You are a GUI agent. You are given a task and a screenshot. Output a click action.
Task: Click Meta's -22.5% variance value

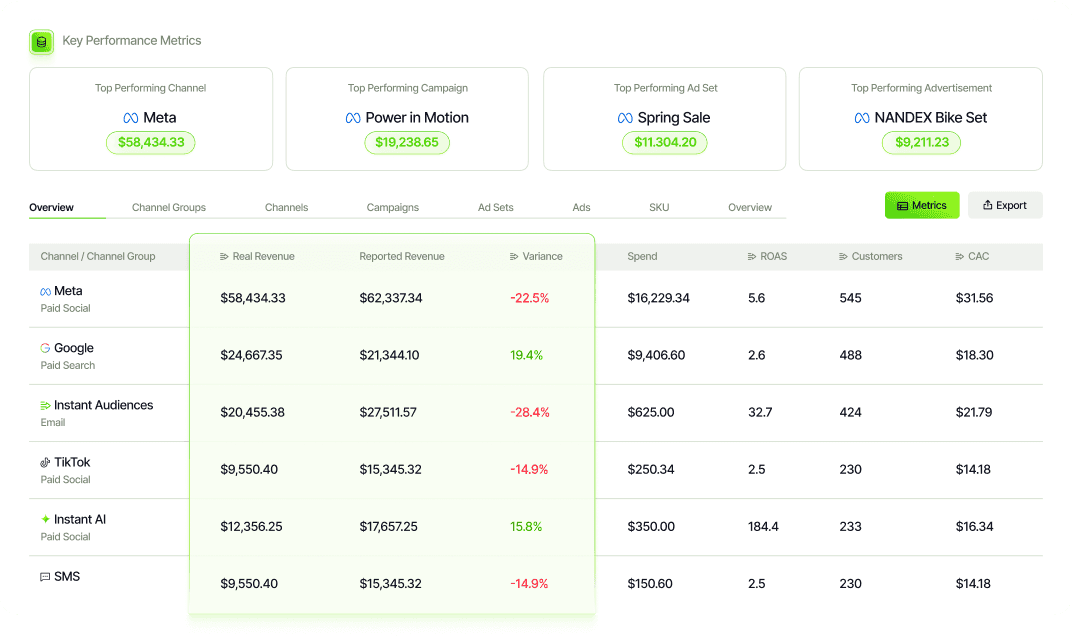[529, 298]
